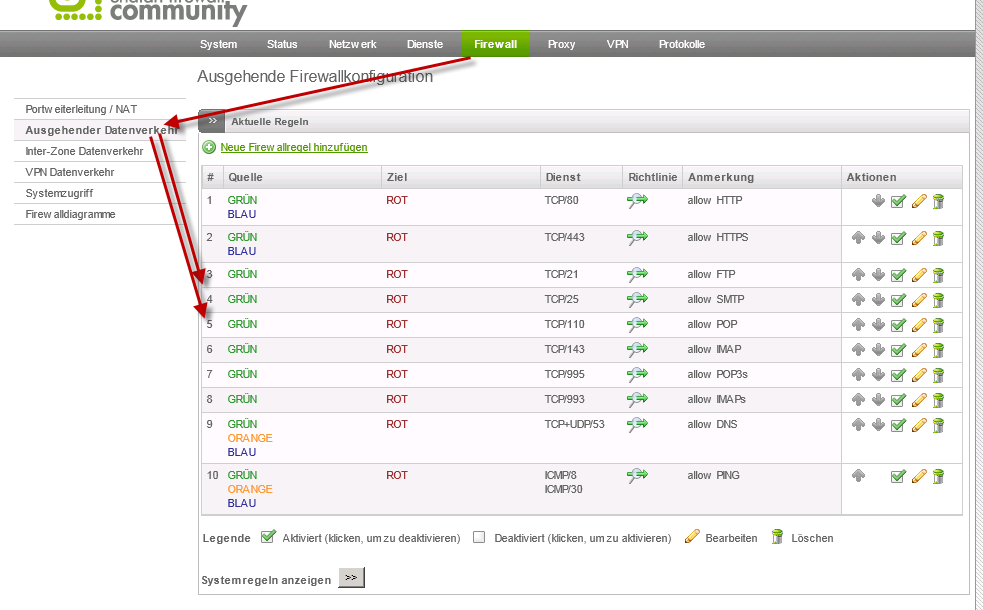Open the Status menu
983x610 pixels.
[281, 44]
